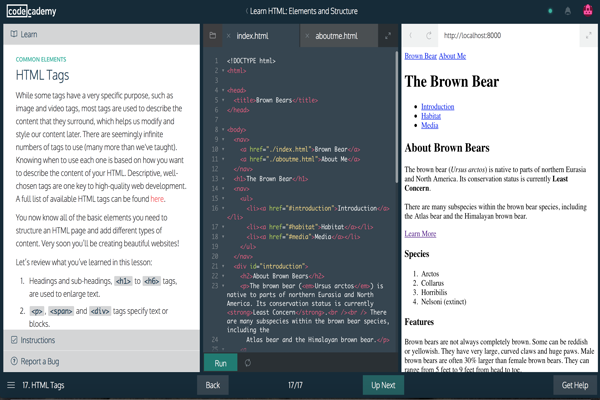Viewport: 600px width, 400px height.
Task: Click the COMMON ELEMENTS category label
Action: [41, 59]
